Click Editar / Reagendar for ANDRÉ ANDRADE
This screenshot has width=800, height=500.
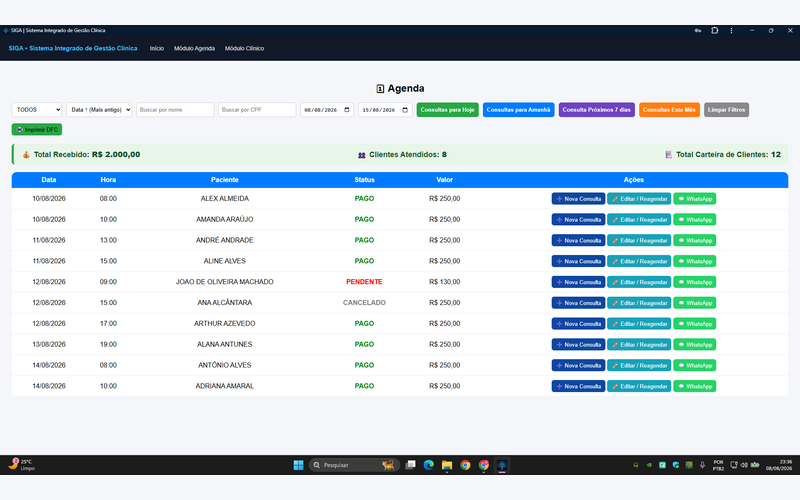coord(639,240)
